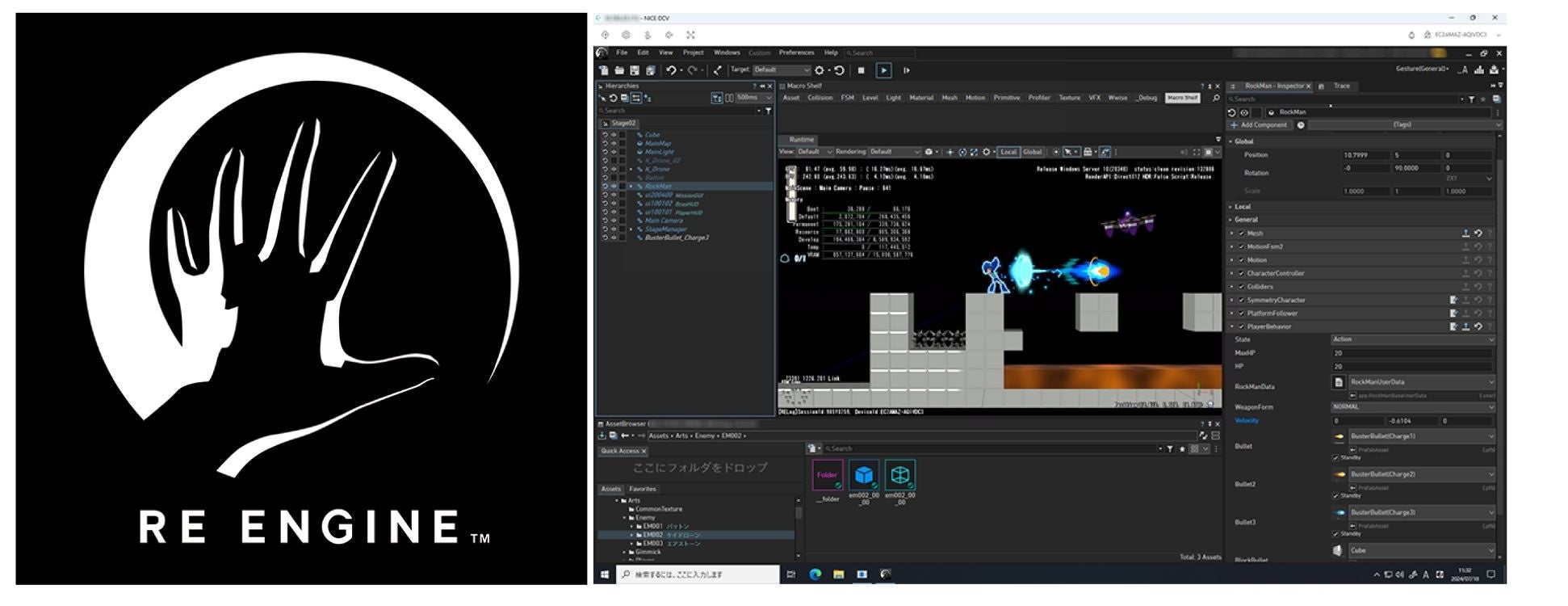Open the Target dropdown in toolbar
The height and width of the screenshot is (606, 1568).
pyautogui.click(x=781, y=70)
